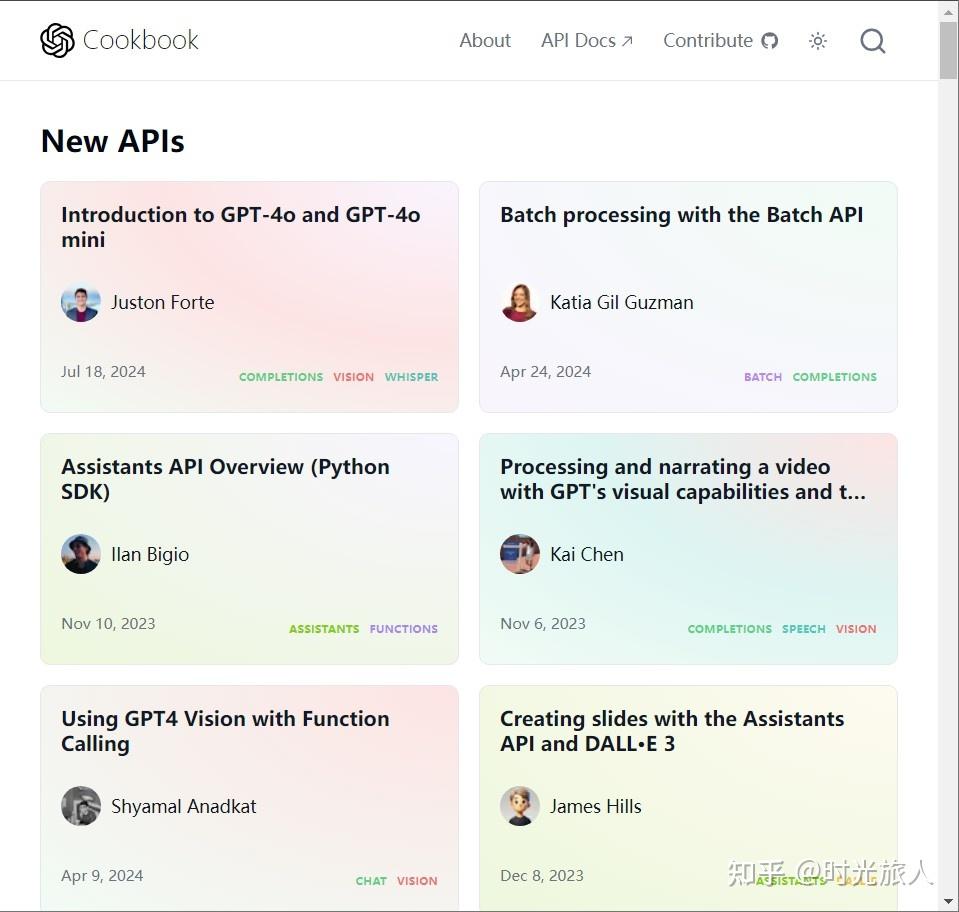Open the search magnifier icon
Image resolution: width=959 pixels, height=912 pixels.
click(x=872, y=41)
